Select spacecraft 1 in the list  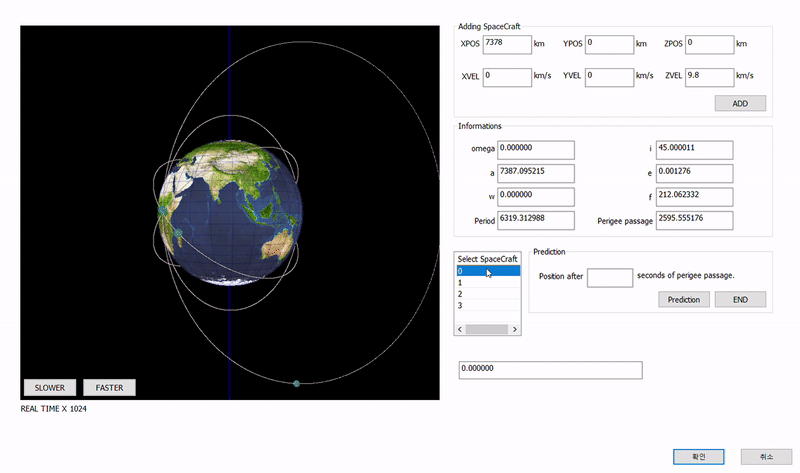pyautogui.click(x=488, y=282)
